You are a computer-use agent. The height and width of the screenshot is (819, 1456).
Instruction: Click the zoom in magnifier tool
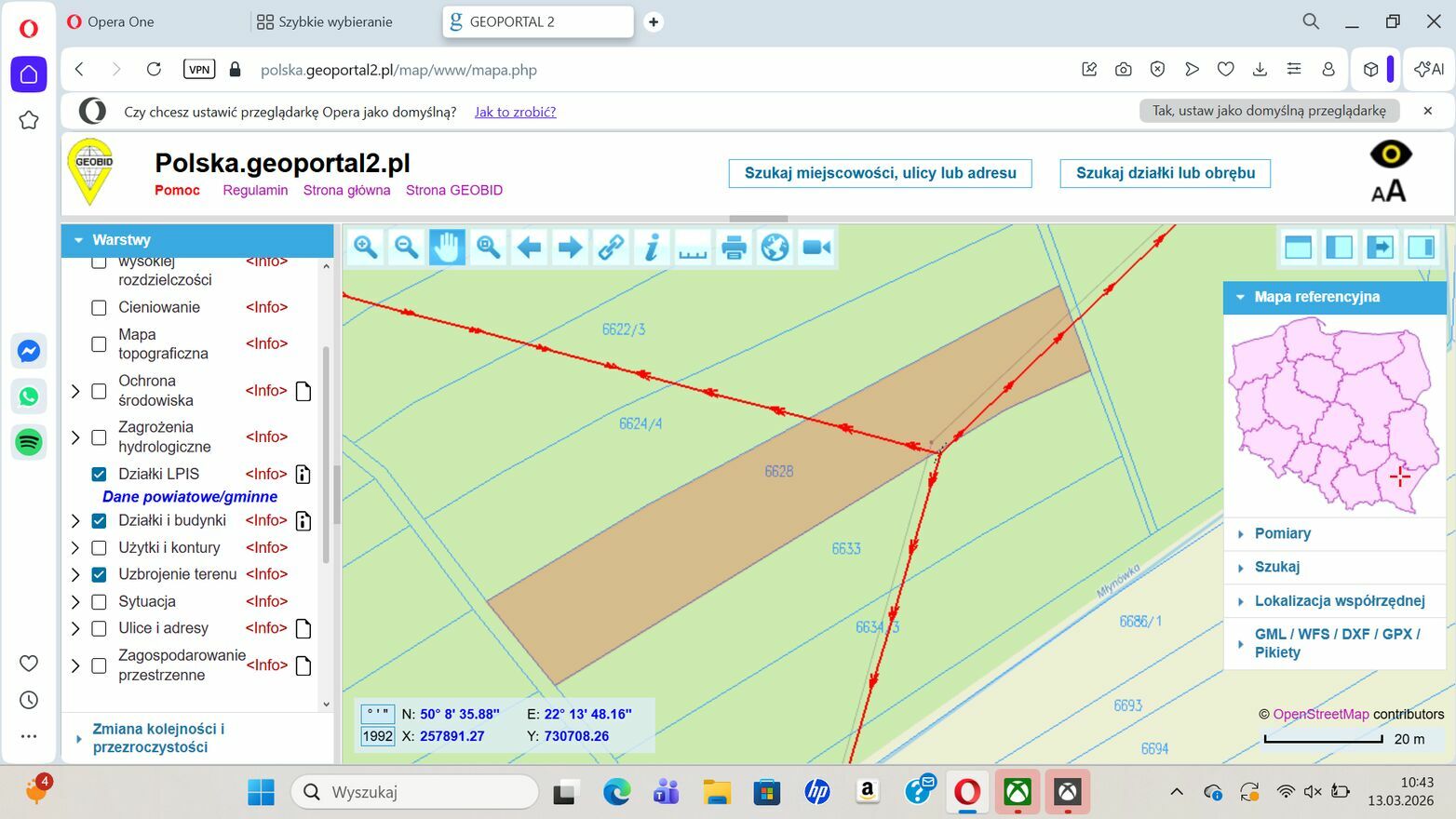click(x=365, y=248)
